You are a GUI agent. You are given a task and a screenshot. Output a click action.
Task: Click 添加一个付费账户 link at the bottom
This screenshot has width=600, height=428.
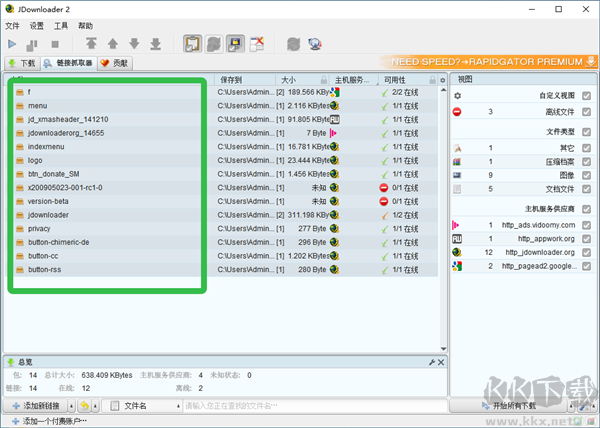pos(49,421)
